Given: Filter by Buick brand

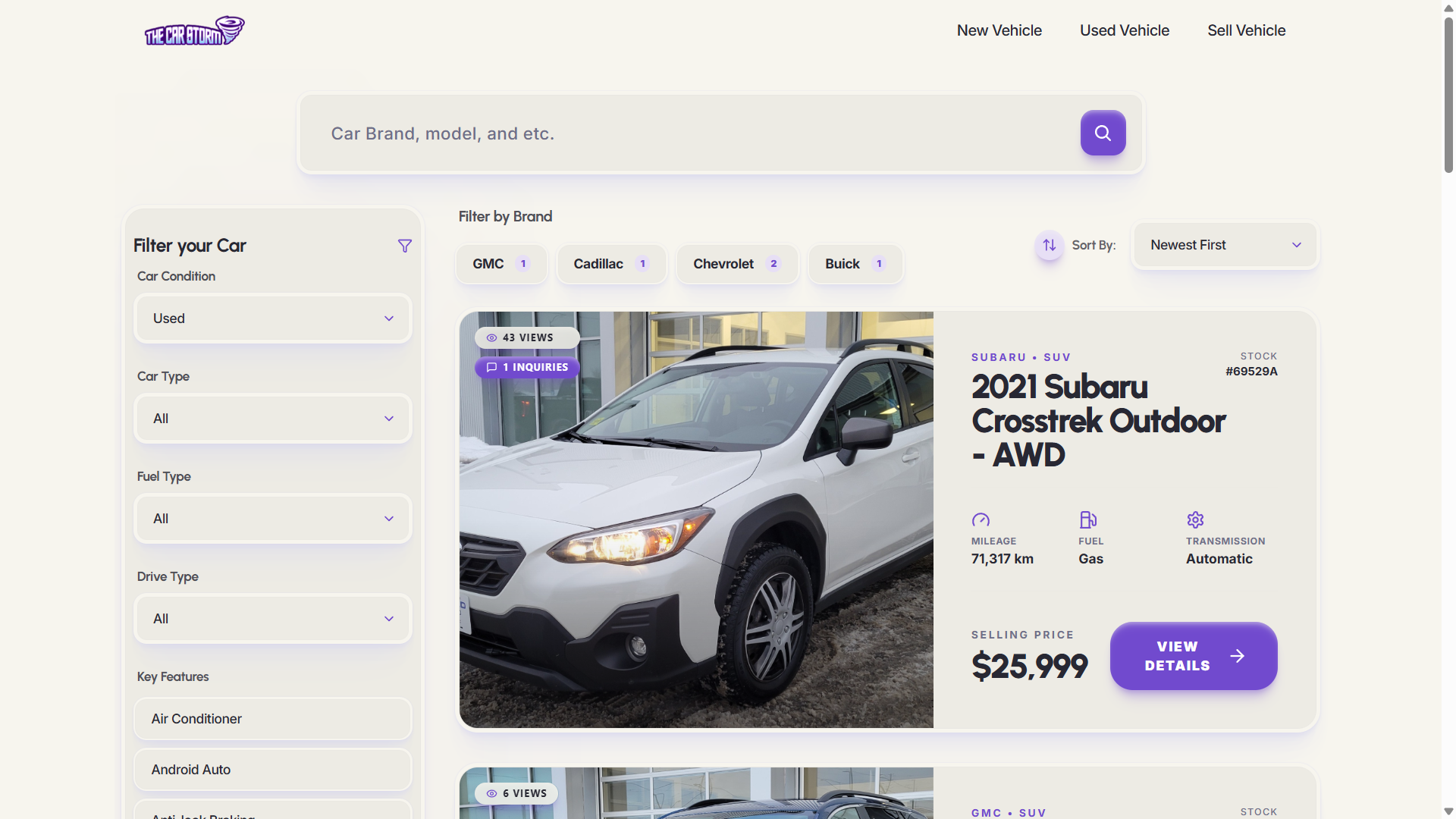Looking at the screenshot, I should [x=855, y=264].
